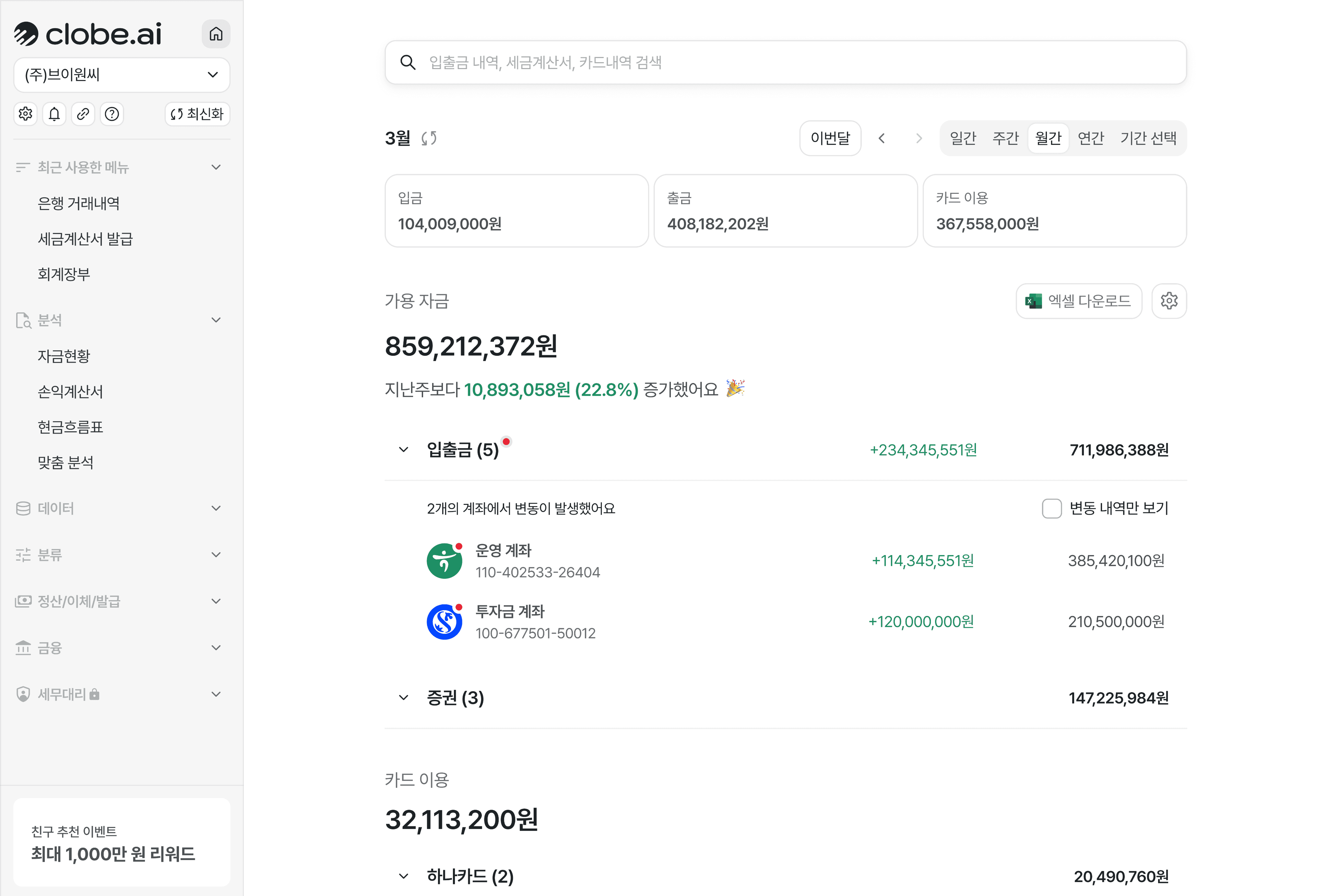Click the refresh icon next to 3월
1328x896 pixels.
tap(429, 138)
